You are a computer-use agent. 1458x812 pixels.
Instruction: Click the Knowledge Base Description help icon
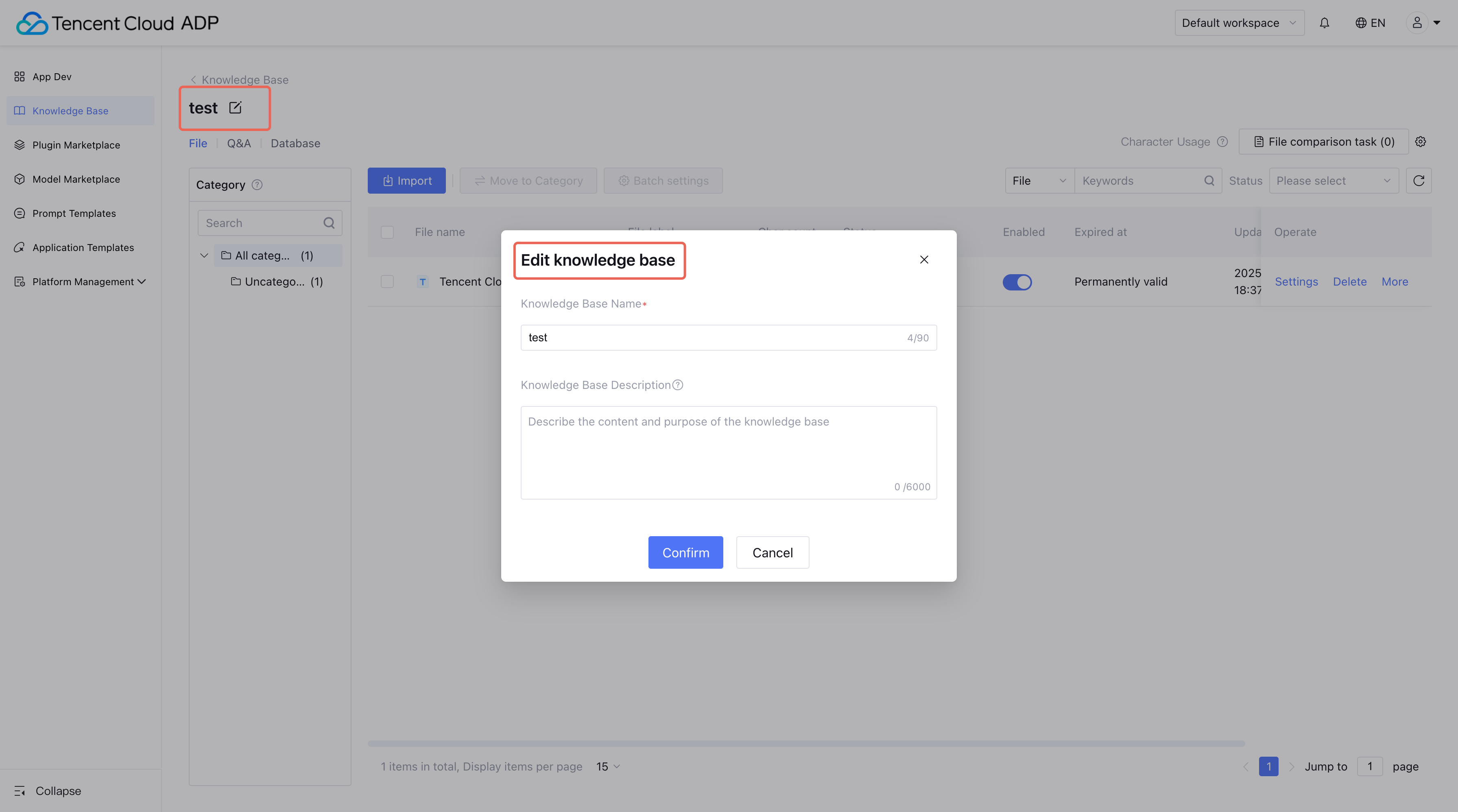[677, 385]
